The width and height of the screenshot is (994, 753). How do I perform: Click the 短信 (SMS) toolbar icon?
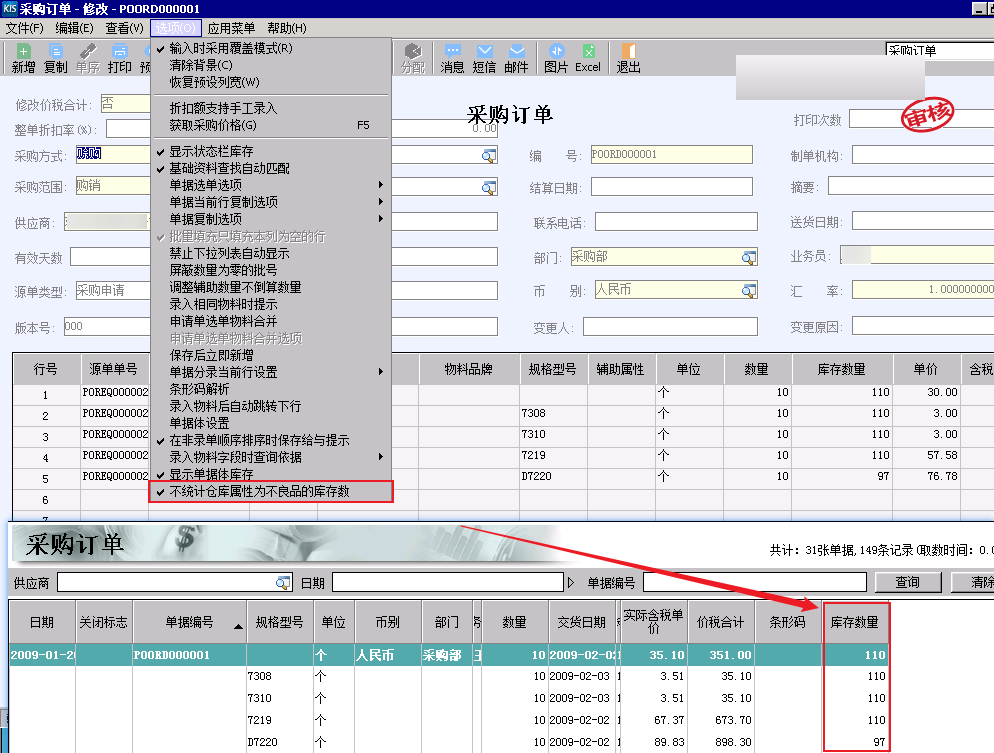click(x=484, y=58)
